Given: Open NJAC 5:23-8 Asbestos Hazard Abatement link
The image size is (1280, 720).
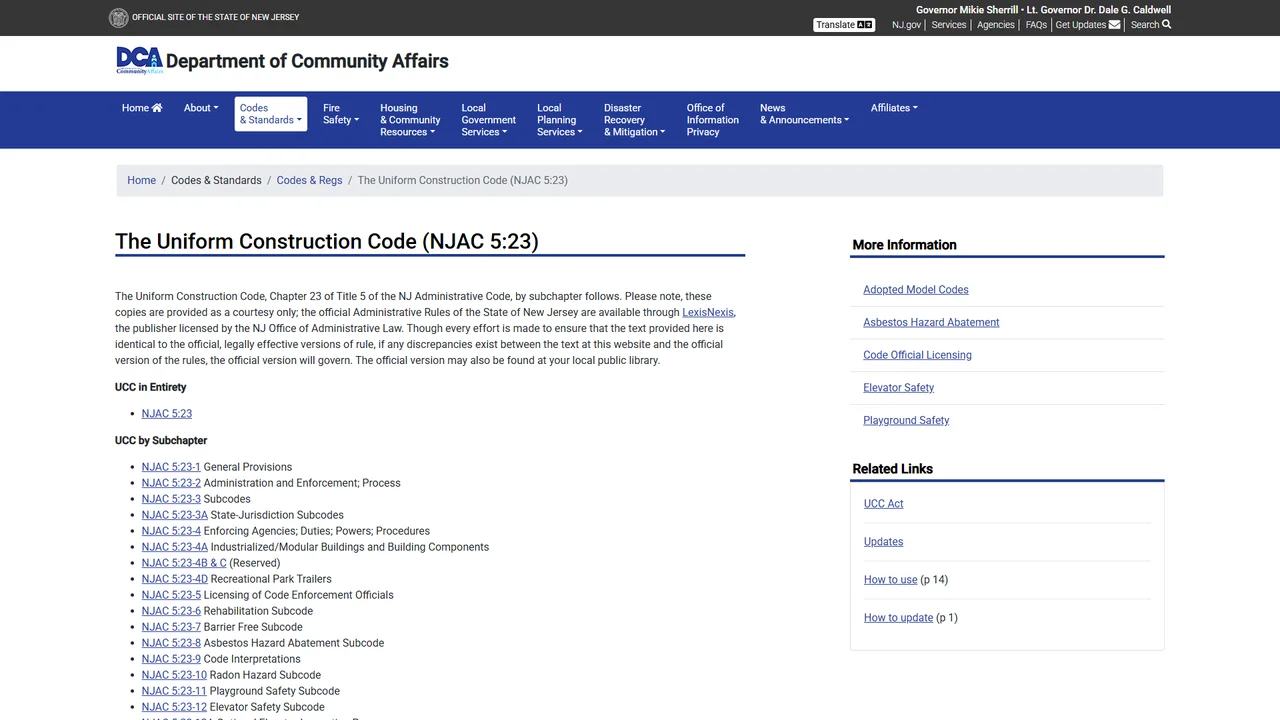Looking at the screenshot, I should (171, 643).
